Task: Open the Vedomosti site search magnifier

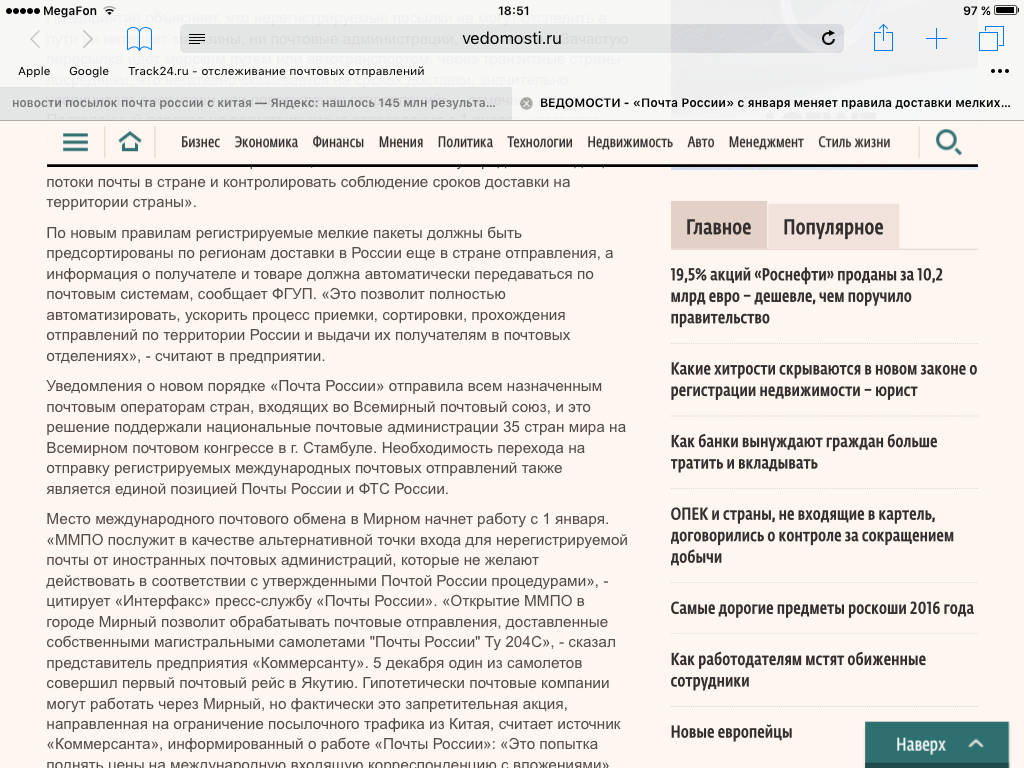Action: coord(948,142)
